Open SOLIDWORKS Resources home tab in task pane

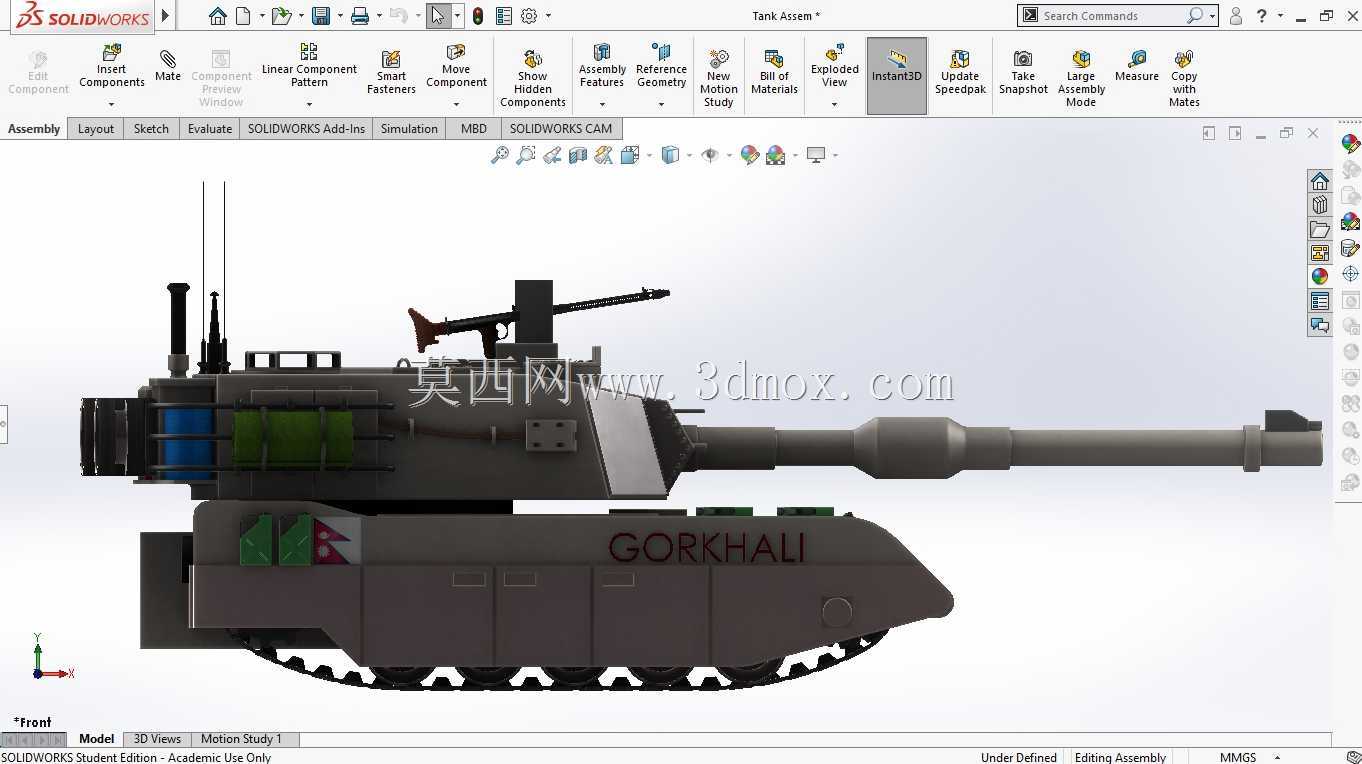click(x=1320, y=181)
